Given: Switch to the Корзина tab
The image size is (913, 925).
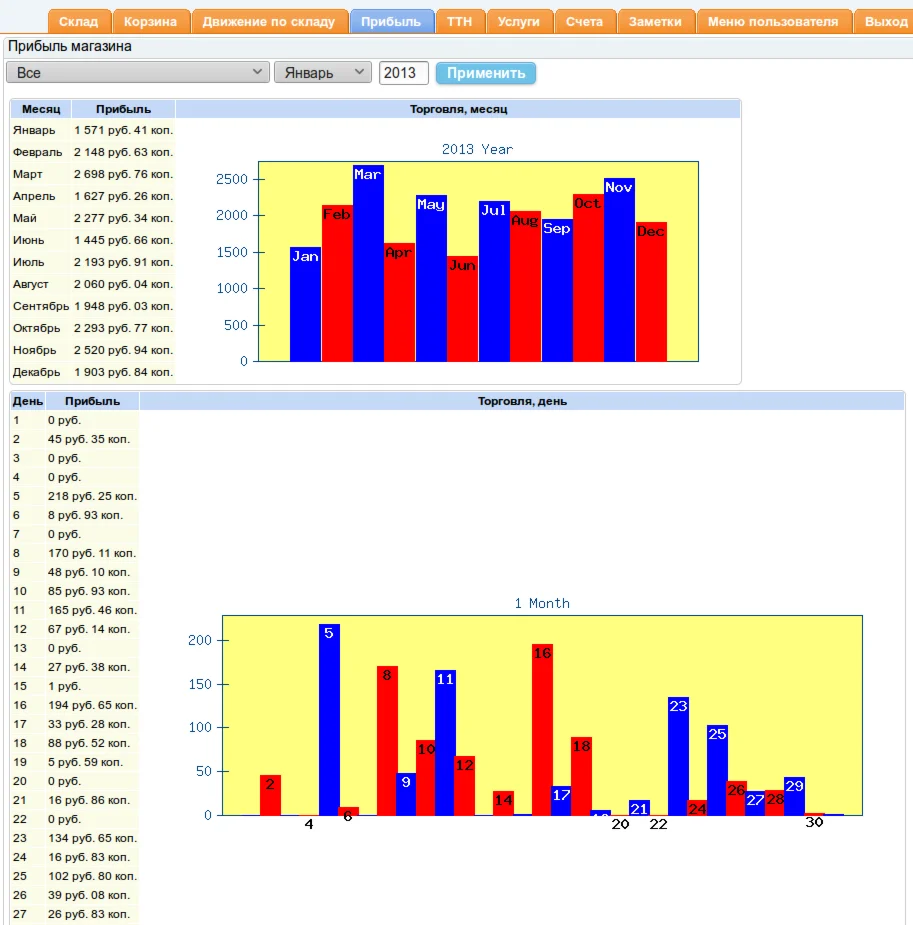Looking at the screenshot, I should pos(150,22).
